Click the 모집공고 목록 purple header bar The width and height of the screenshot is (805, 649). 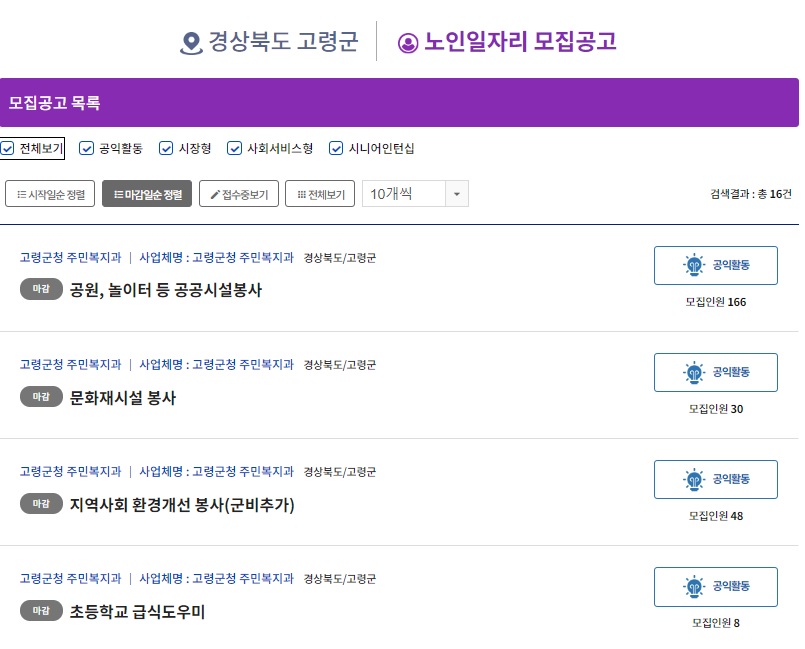(399, 103)
